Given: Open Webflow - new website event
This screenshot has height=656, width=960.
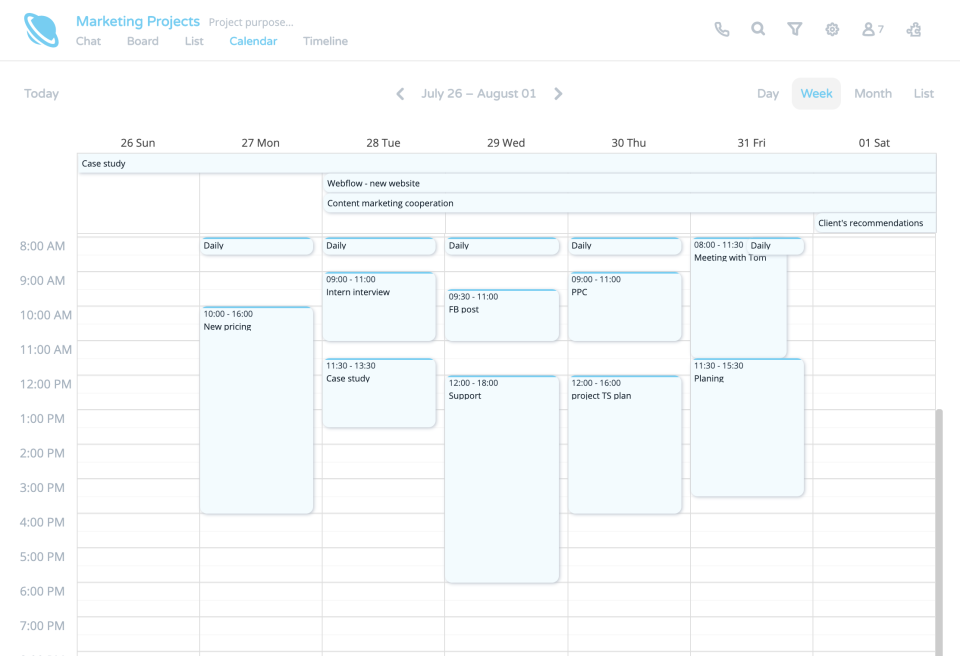Looking at the screenshot, I should (x=629, y=183).
